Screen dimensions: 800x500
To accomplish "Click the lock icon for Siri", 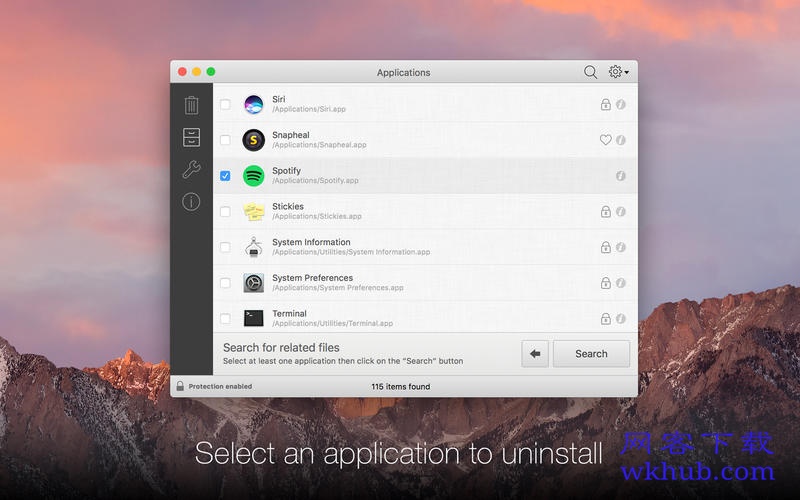I will (x=606, y=104).
